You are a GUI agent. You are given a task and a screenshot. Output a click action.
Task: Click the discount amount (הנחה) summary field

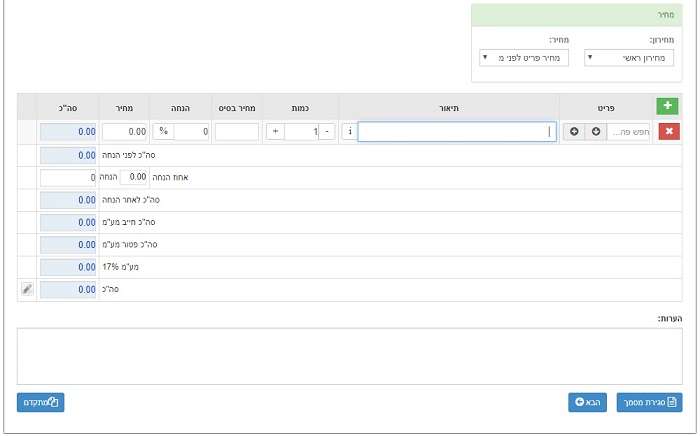point(68,178)
